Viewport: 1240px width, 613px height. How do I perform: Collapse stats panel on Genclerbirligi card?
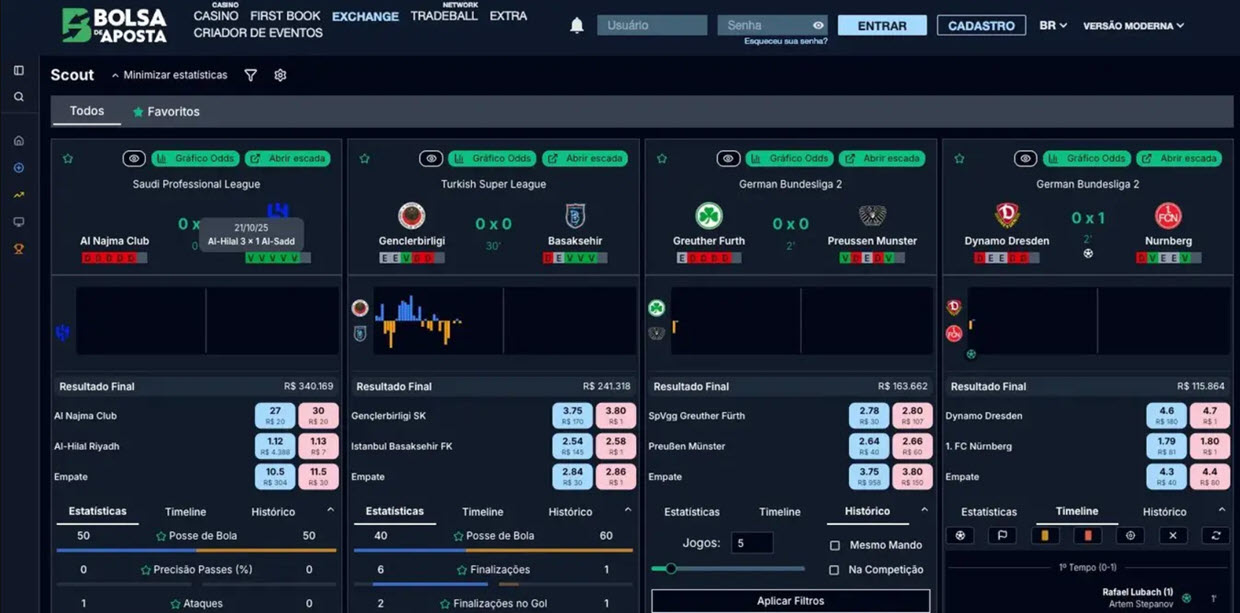[628, 510]
